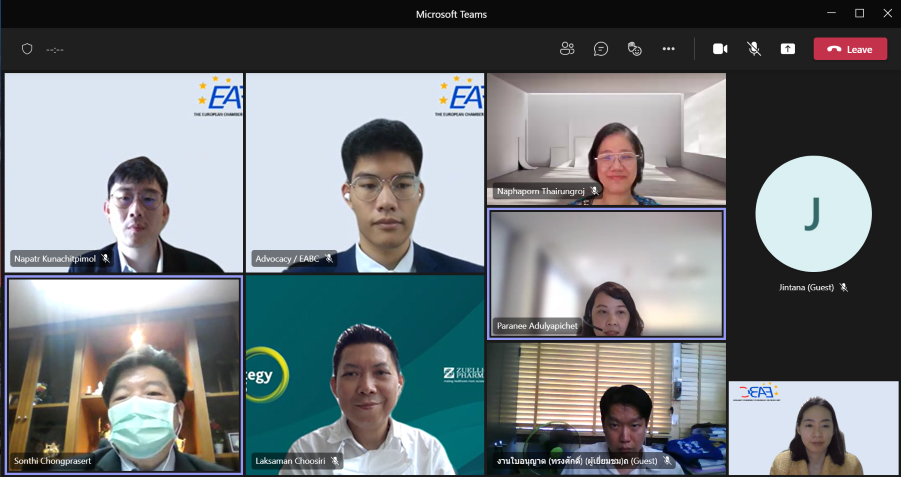Select Naphaporn Thairungroj's video tile
Image resolution: width=901 pixels, height=477 pixels.
(606, 139)
